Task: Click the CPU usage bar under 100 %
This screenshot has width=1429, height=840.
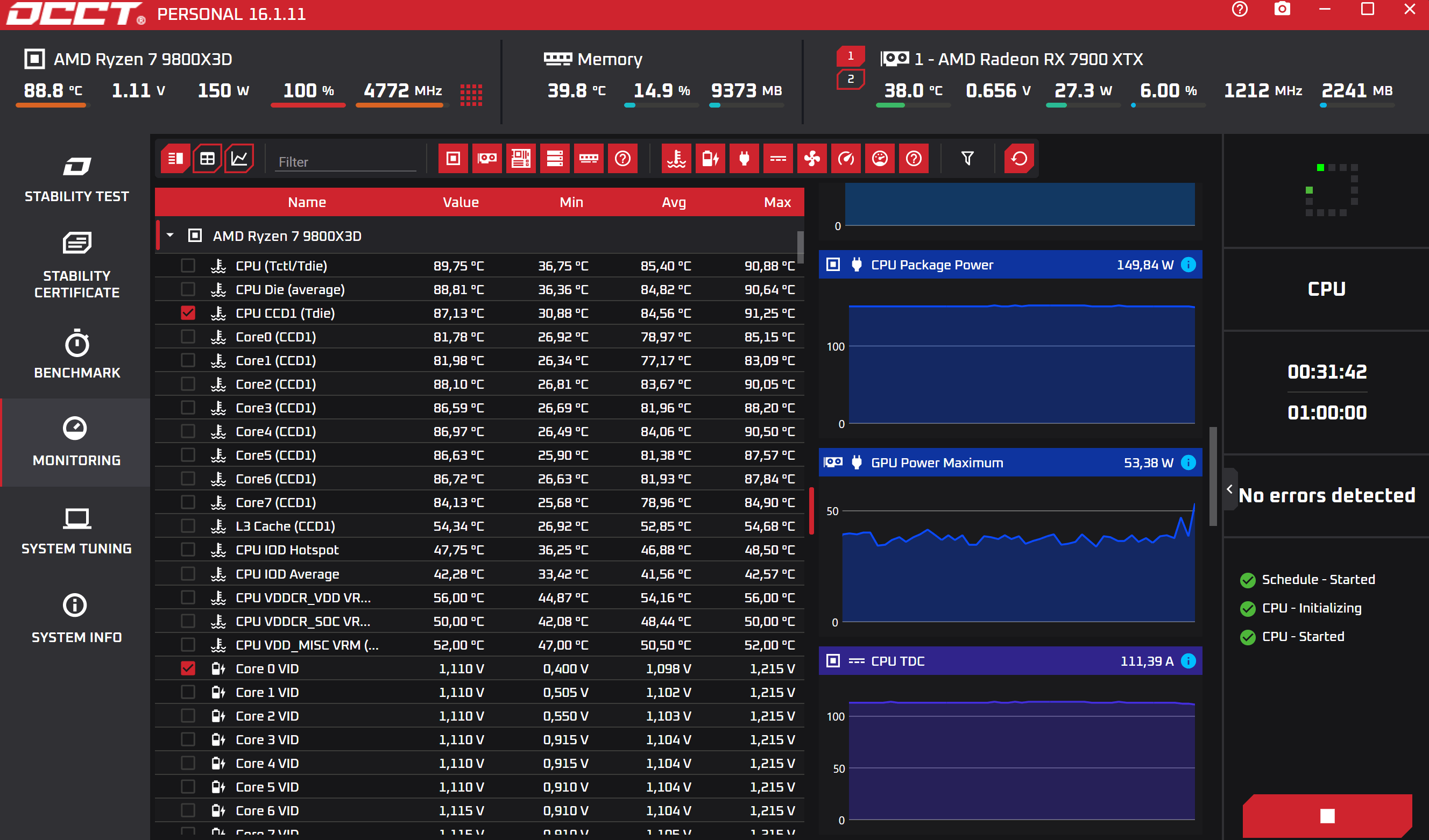Action: [308, 105]
